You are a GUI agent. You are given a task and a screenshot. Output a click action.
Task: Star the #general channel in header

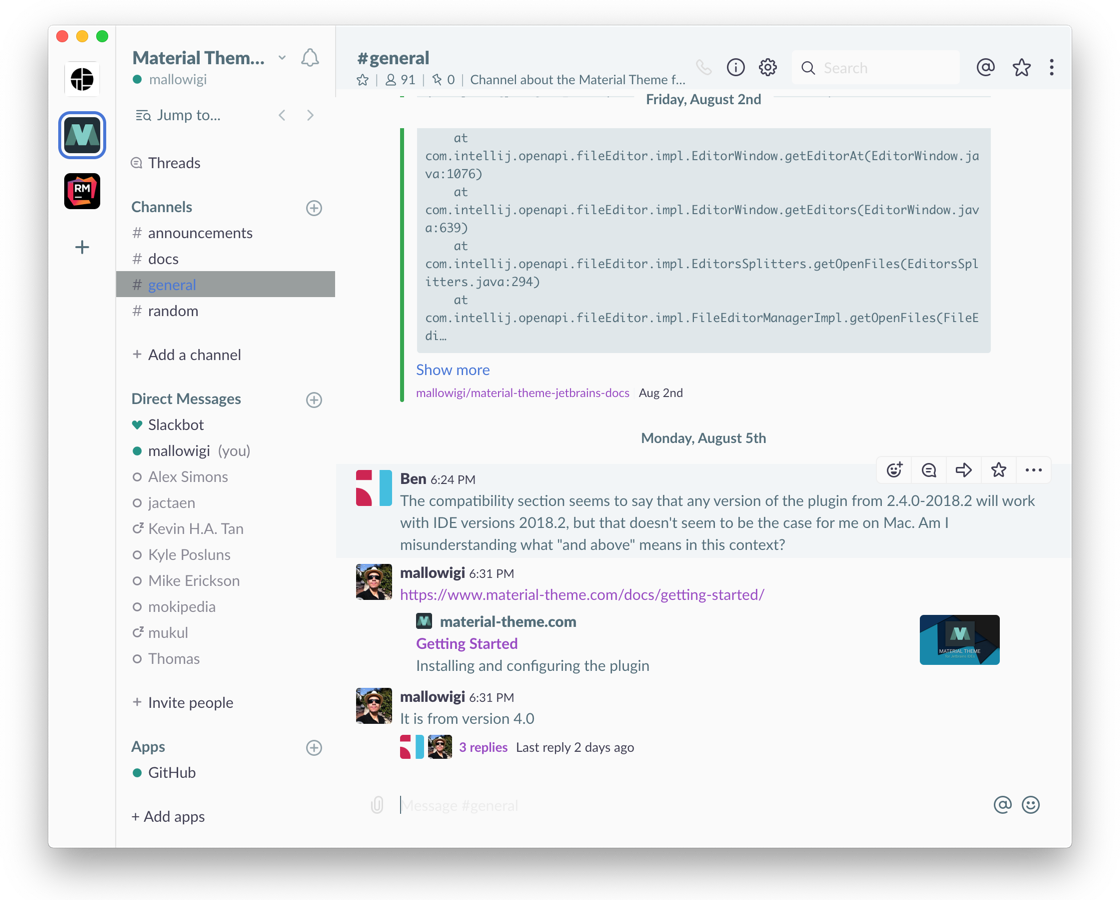click(363, 80)
